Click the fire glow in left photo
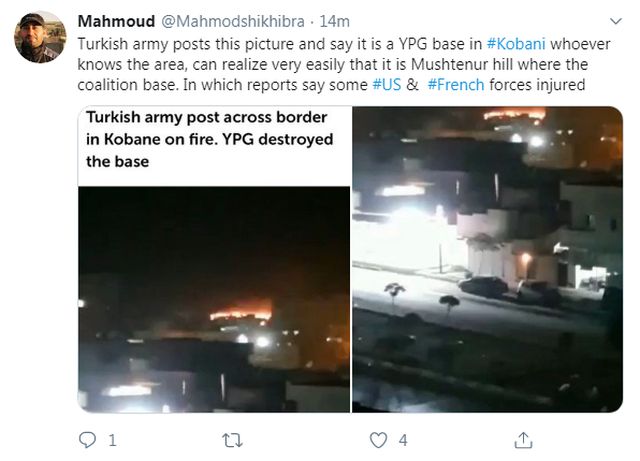 tap(241, 312)
